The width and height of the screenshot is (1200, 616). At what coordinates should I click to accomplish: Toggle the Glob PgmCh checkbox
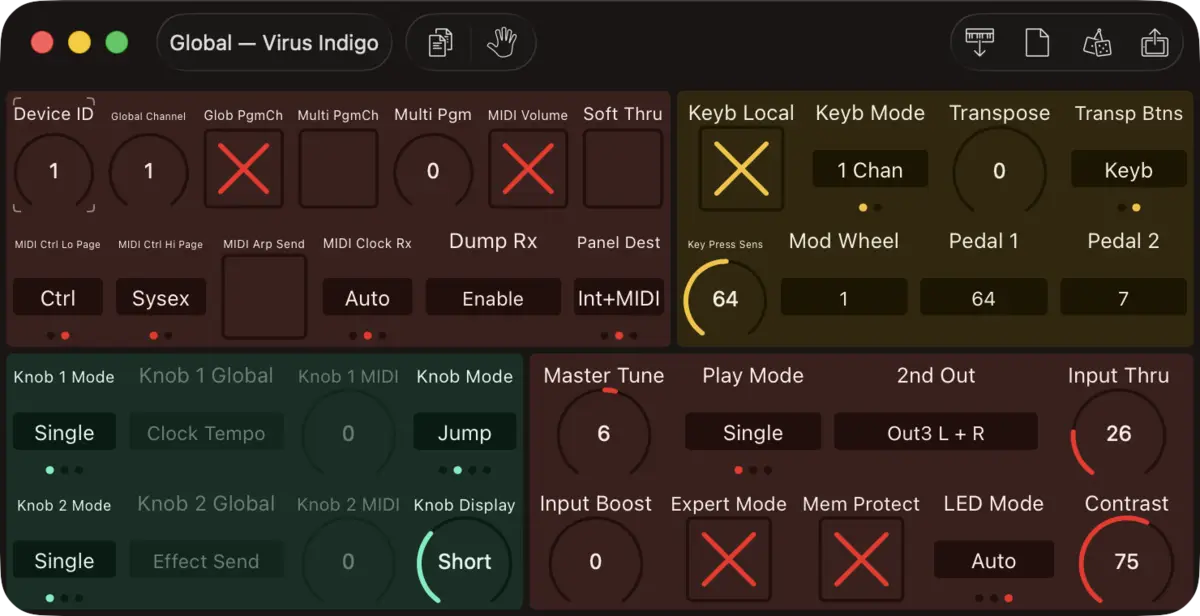point(244,169)
